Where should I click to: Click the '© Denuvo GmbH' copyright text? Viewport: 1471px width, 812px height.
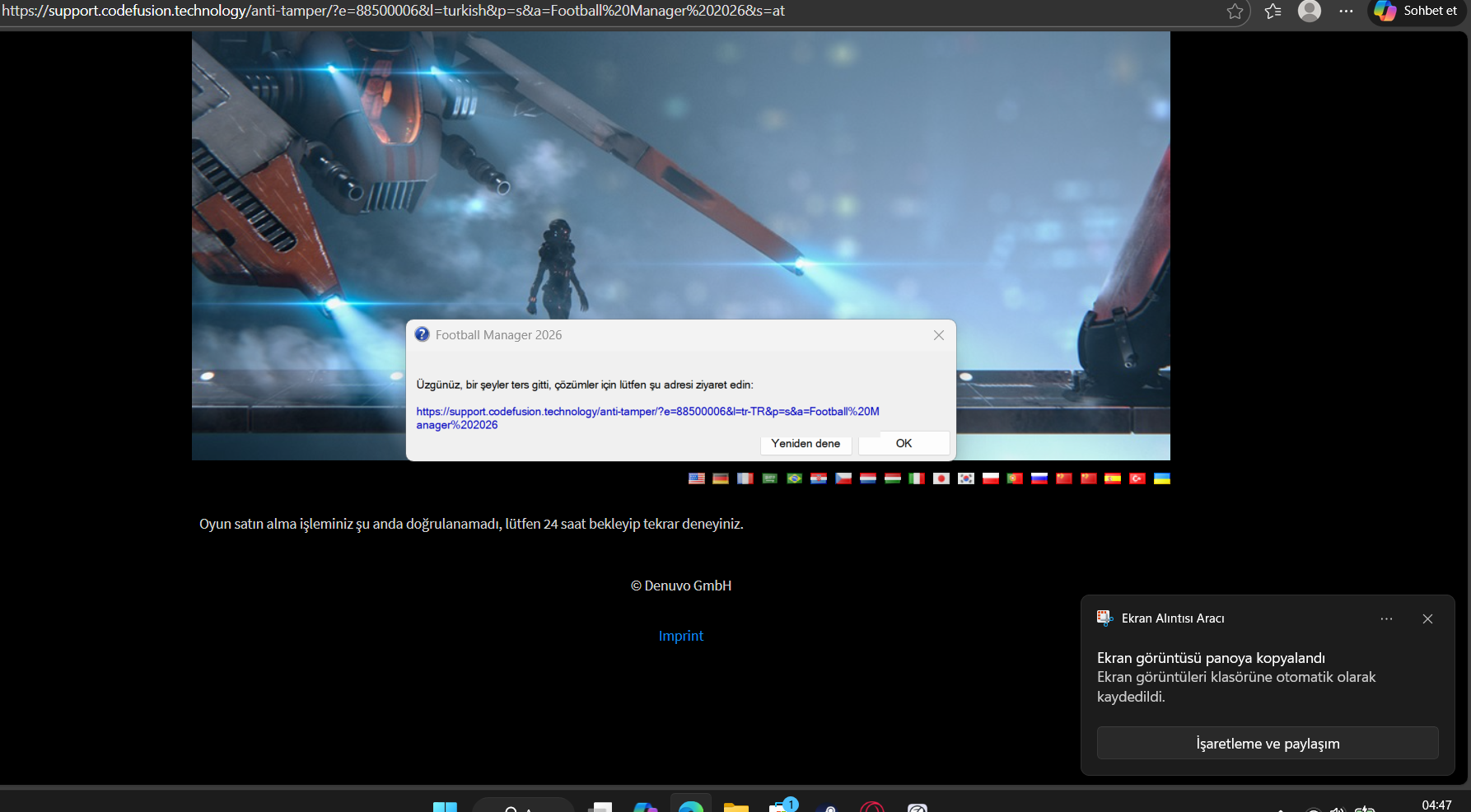(x=681, y=586)
